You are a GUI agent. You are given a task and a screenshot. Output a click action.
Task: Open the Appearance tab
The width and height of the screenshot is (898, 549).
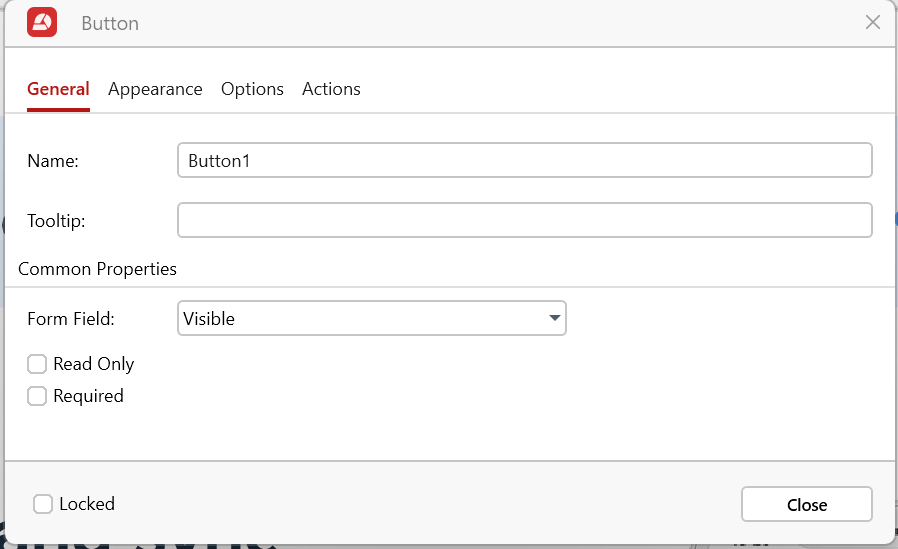point(155,89)
